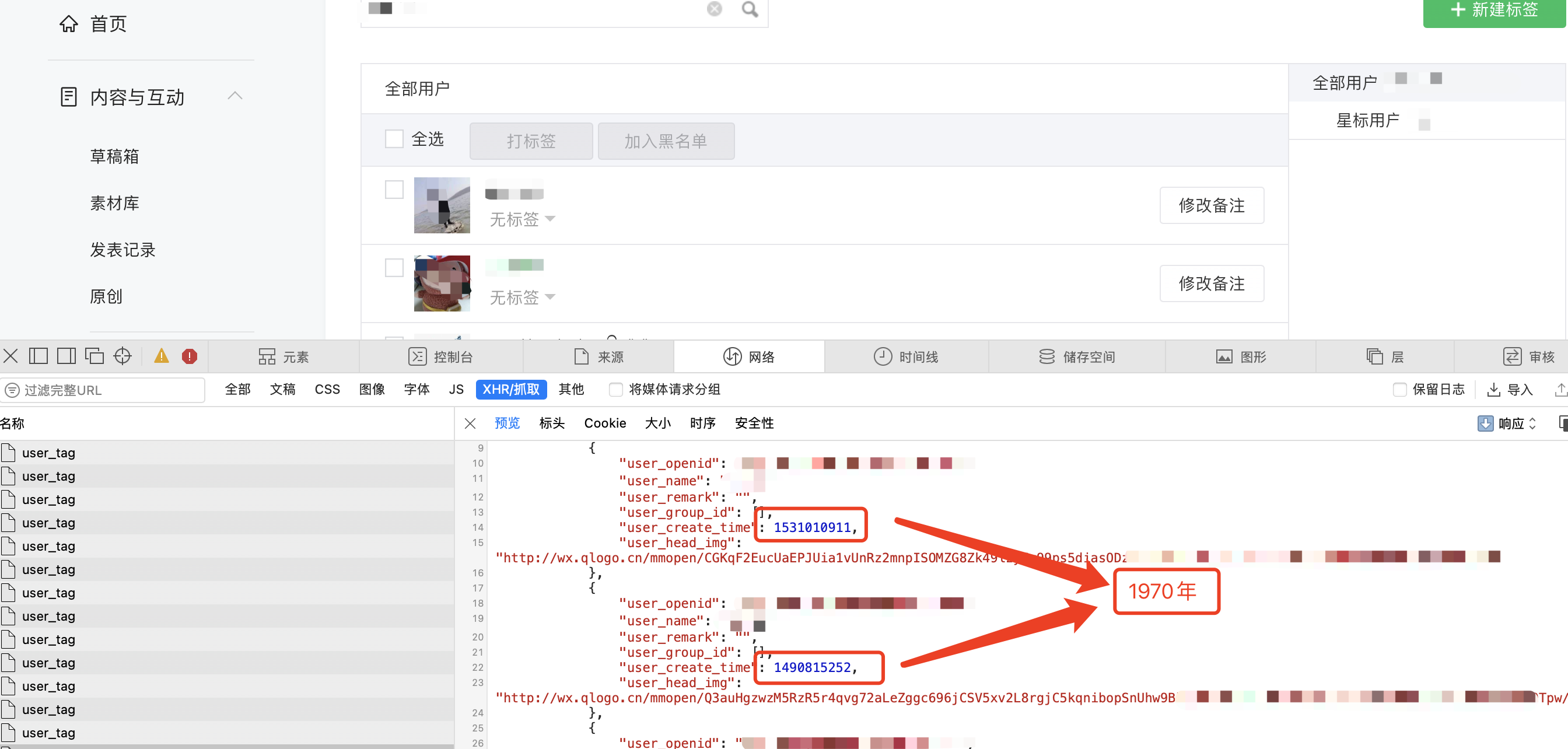This screenshot has width=1568, height=749.
Task: Collapse the 内容与互动 menu section
Action: tap(235, 96)
